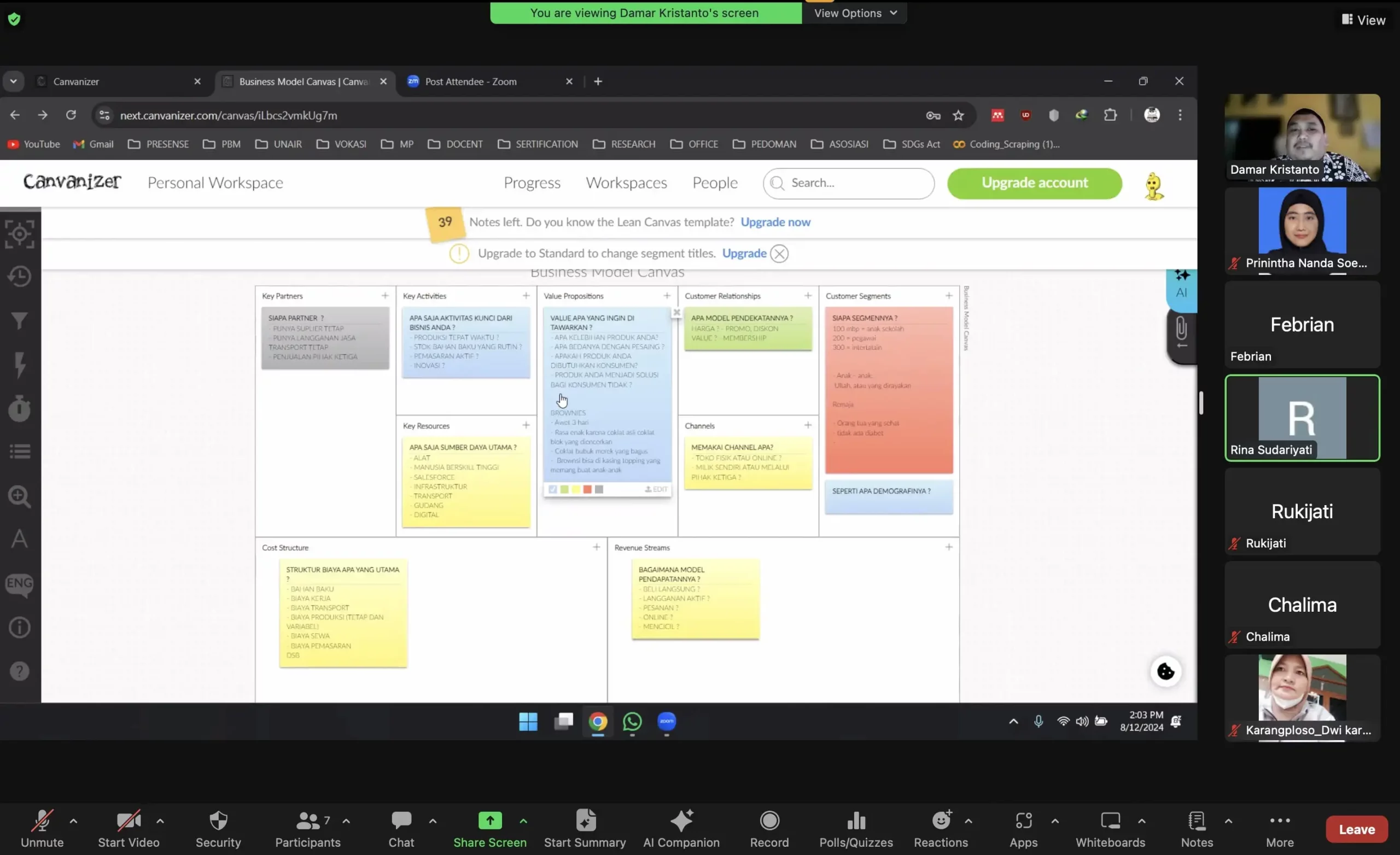Click the cookie settings round button

point(1166,671)
